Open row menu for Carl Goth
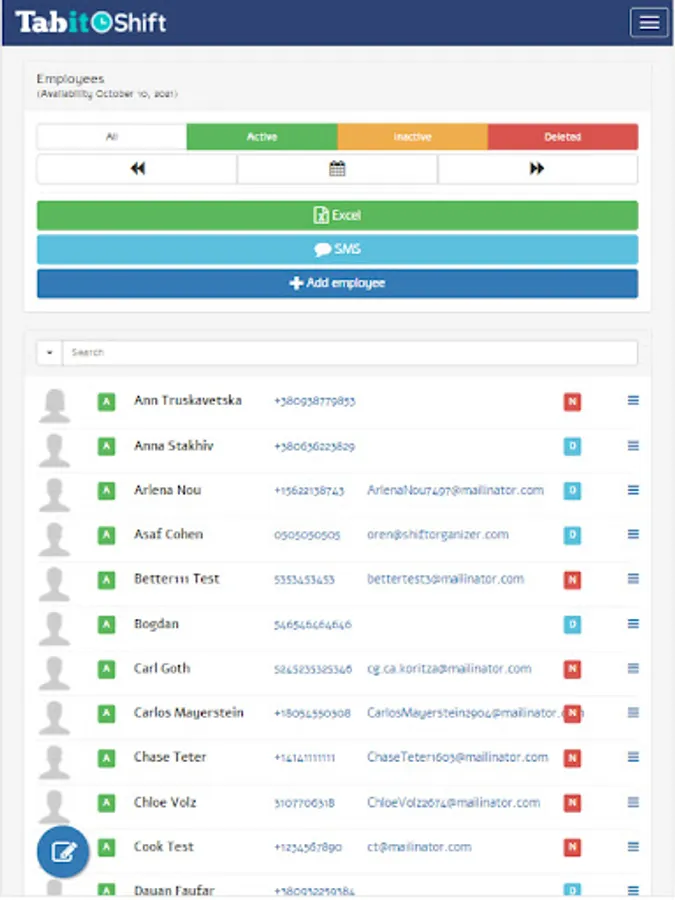The image size is (675, 900). 633,668
